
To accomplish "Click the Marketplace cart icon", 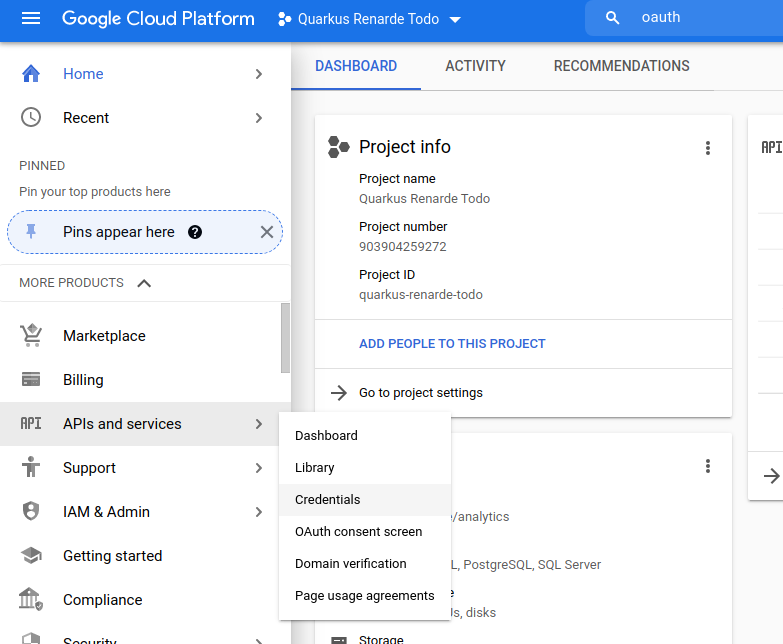I will tap(31, 335).
